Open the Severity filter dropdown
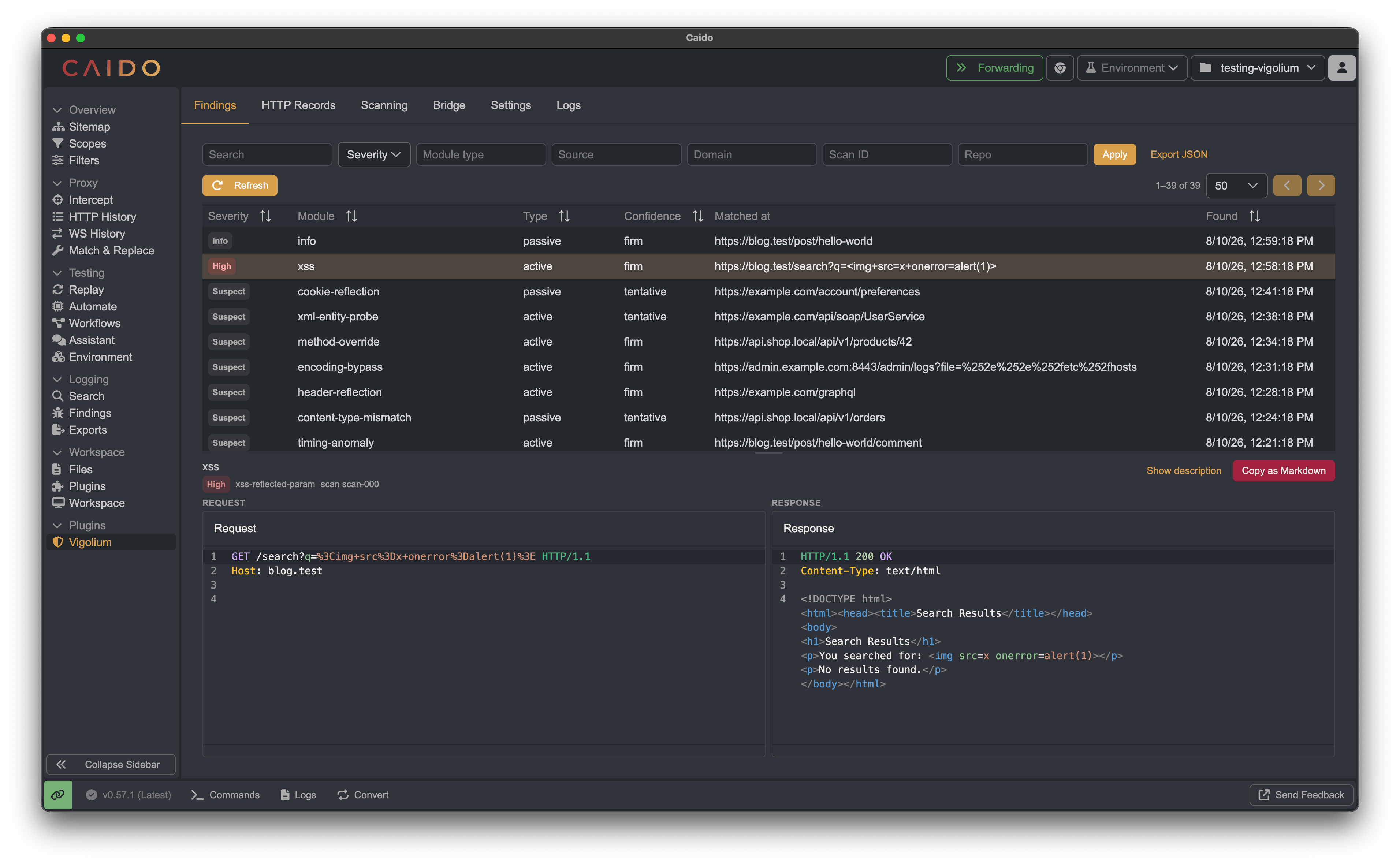This screenshot has width=1400, height=866. [373, 154]
